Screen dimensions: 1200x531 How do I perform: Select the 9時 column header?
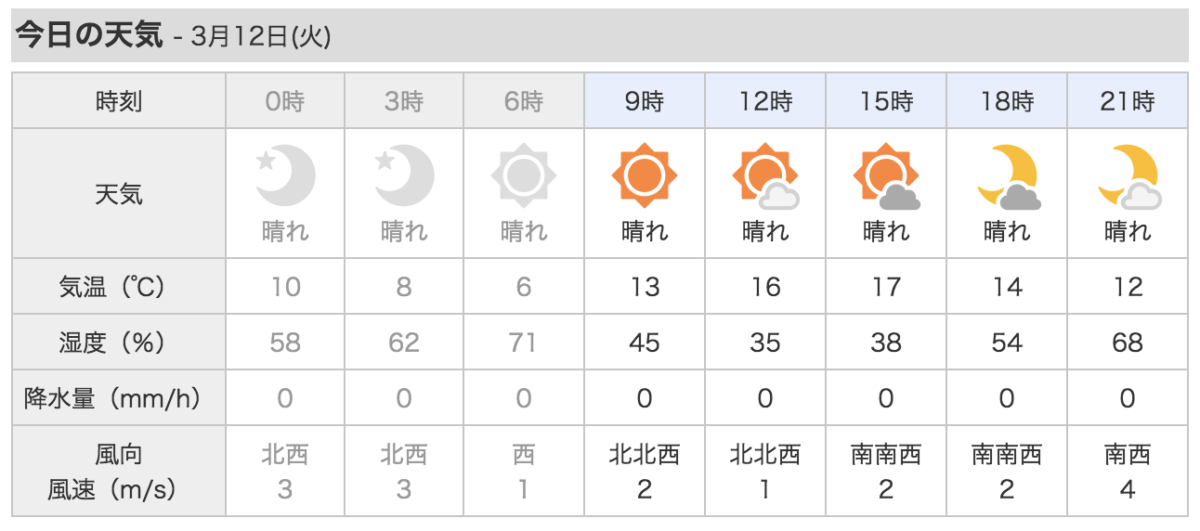point(645,101)
